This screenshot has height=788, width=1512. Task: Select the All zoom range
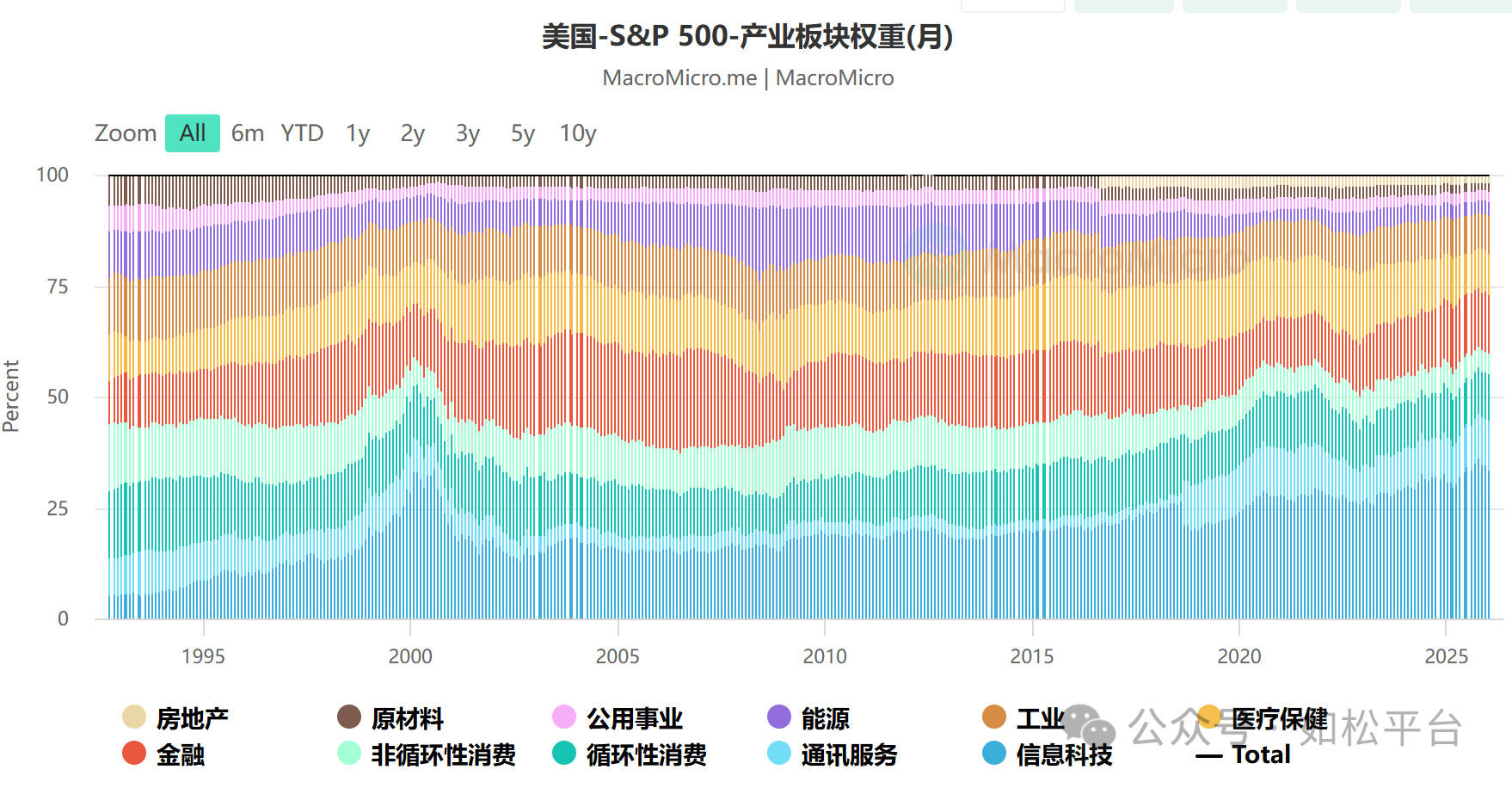[193, 133]
